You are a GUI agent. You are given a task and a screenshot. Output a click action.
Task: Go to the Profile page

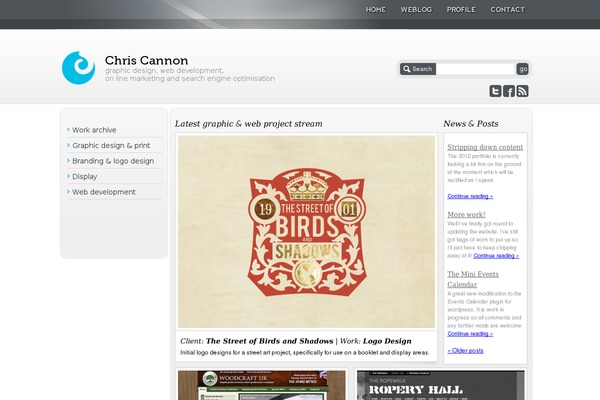tap(461, 10)
